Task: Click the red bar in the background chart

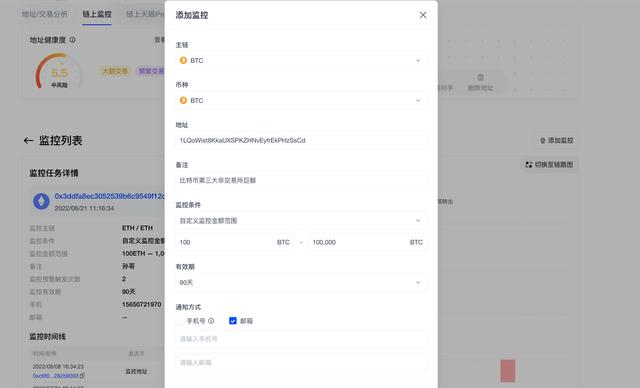Action: (508, 371)
